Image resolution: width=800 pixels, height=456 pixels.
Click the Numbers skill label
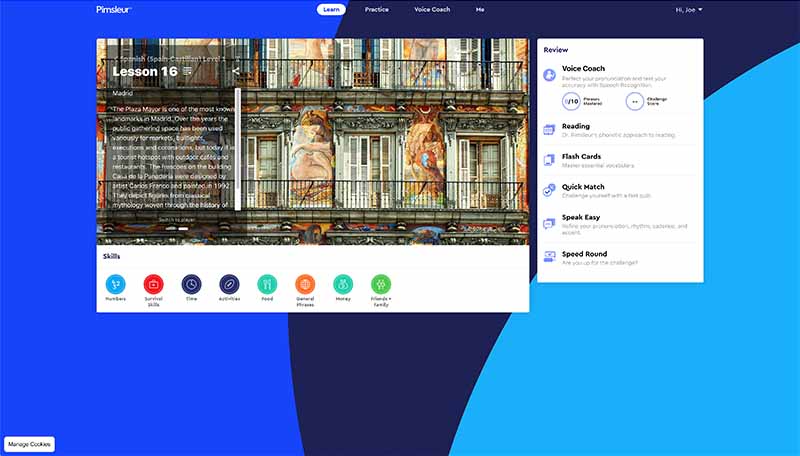point(116,299)
